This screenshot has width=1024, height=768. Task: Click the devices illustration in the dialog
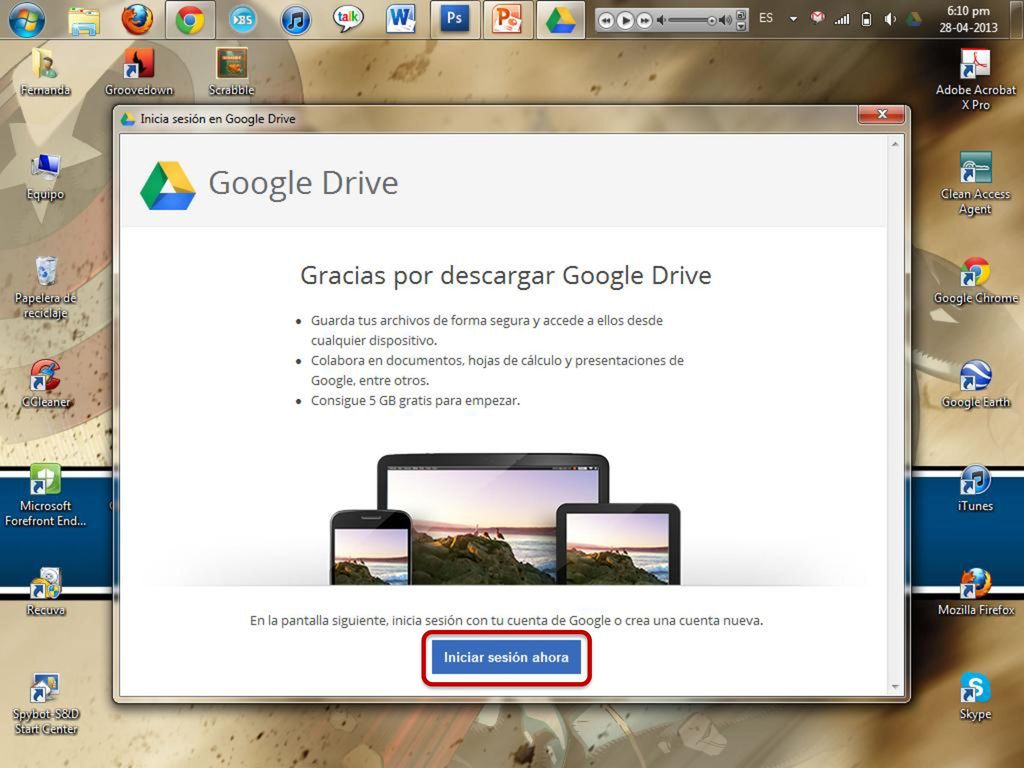tap(505, 519)
